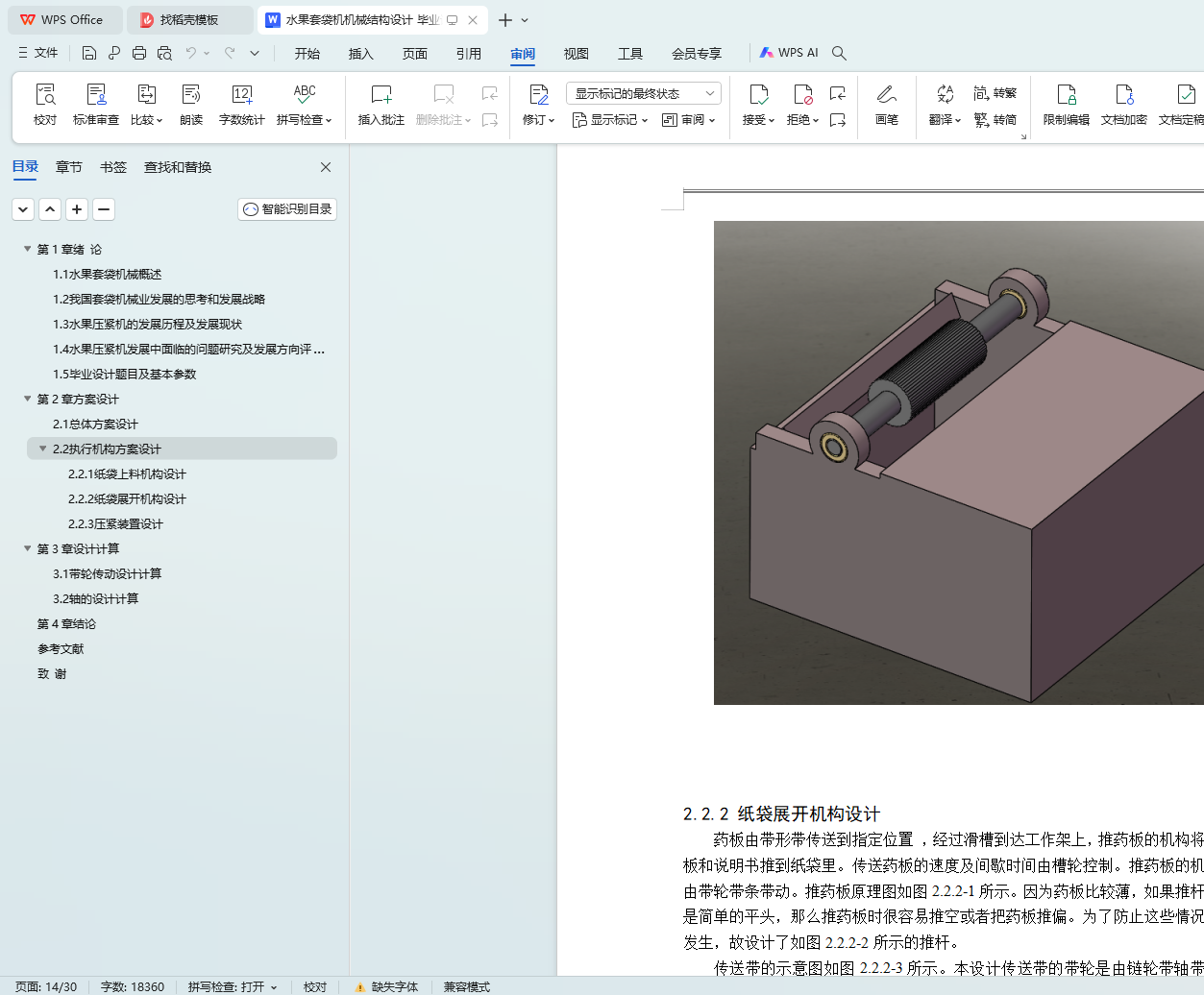Switch to the 开始 ribbon tab
Screen dimensions: 1204x995
[307, 54]
